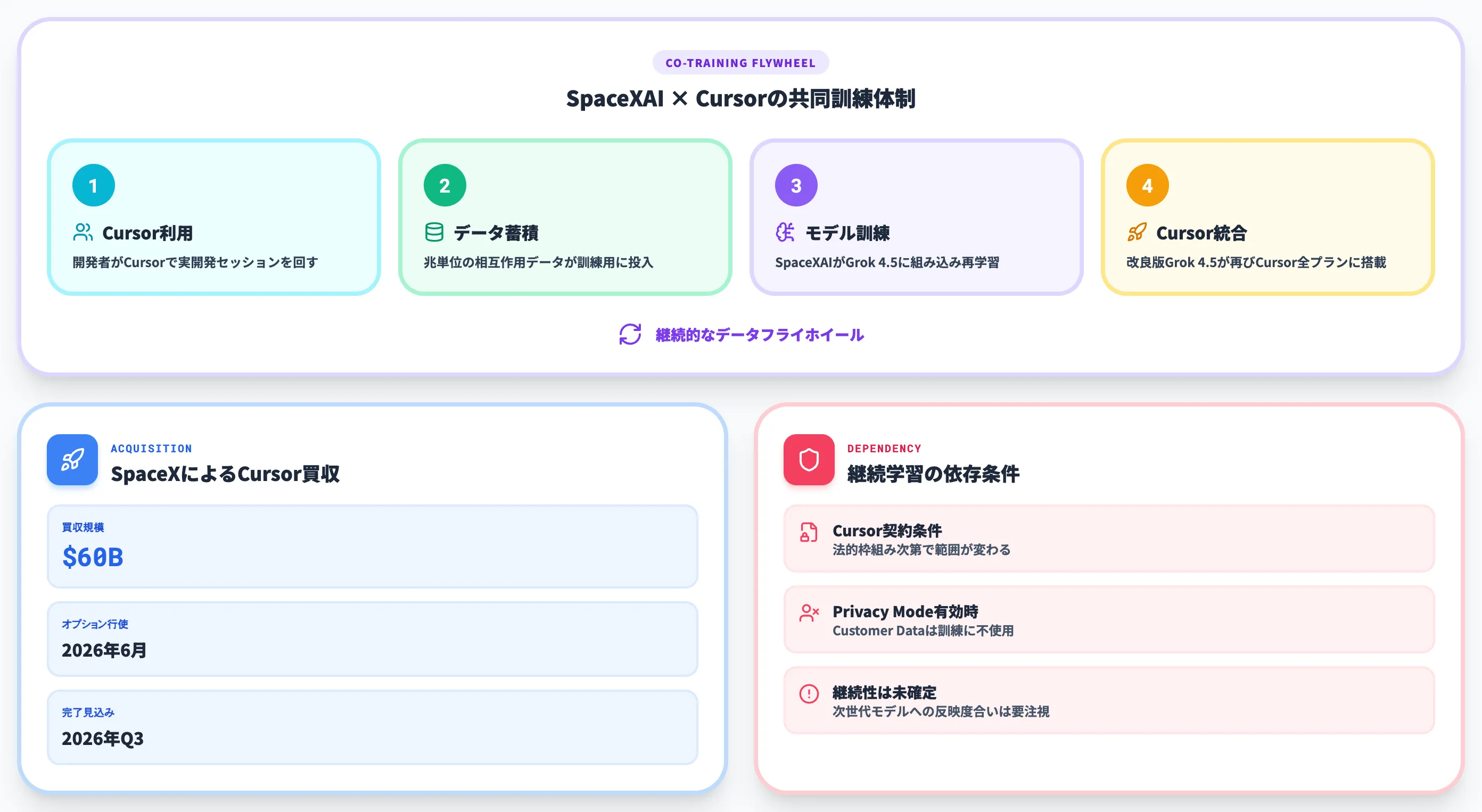Click step number 2 green circle badge

click(444, 185)
